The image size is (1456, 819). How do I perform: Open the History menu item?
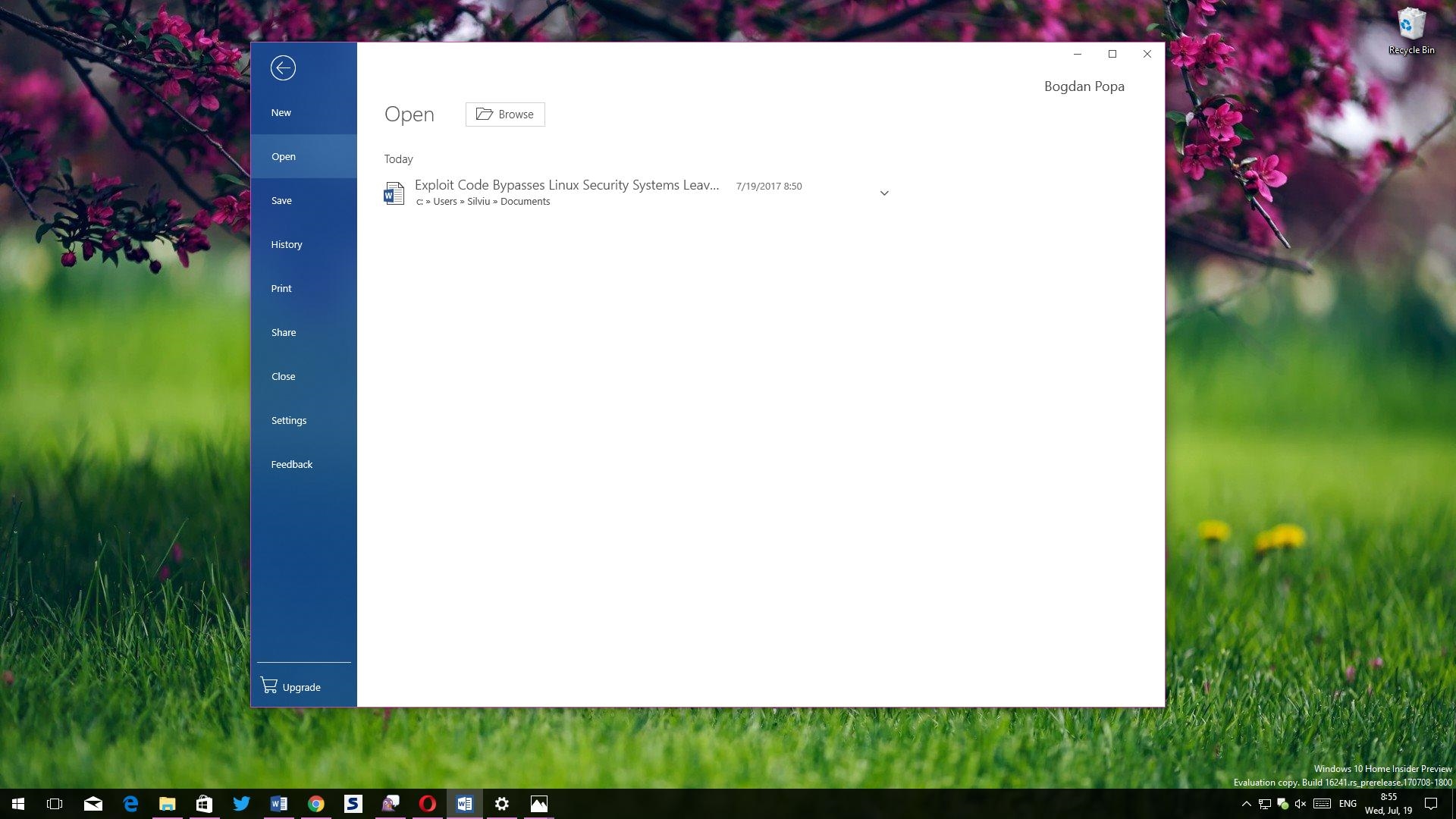click(x=287, y=245)
